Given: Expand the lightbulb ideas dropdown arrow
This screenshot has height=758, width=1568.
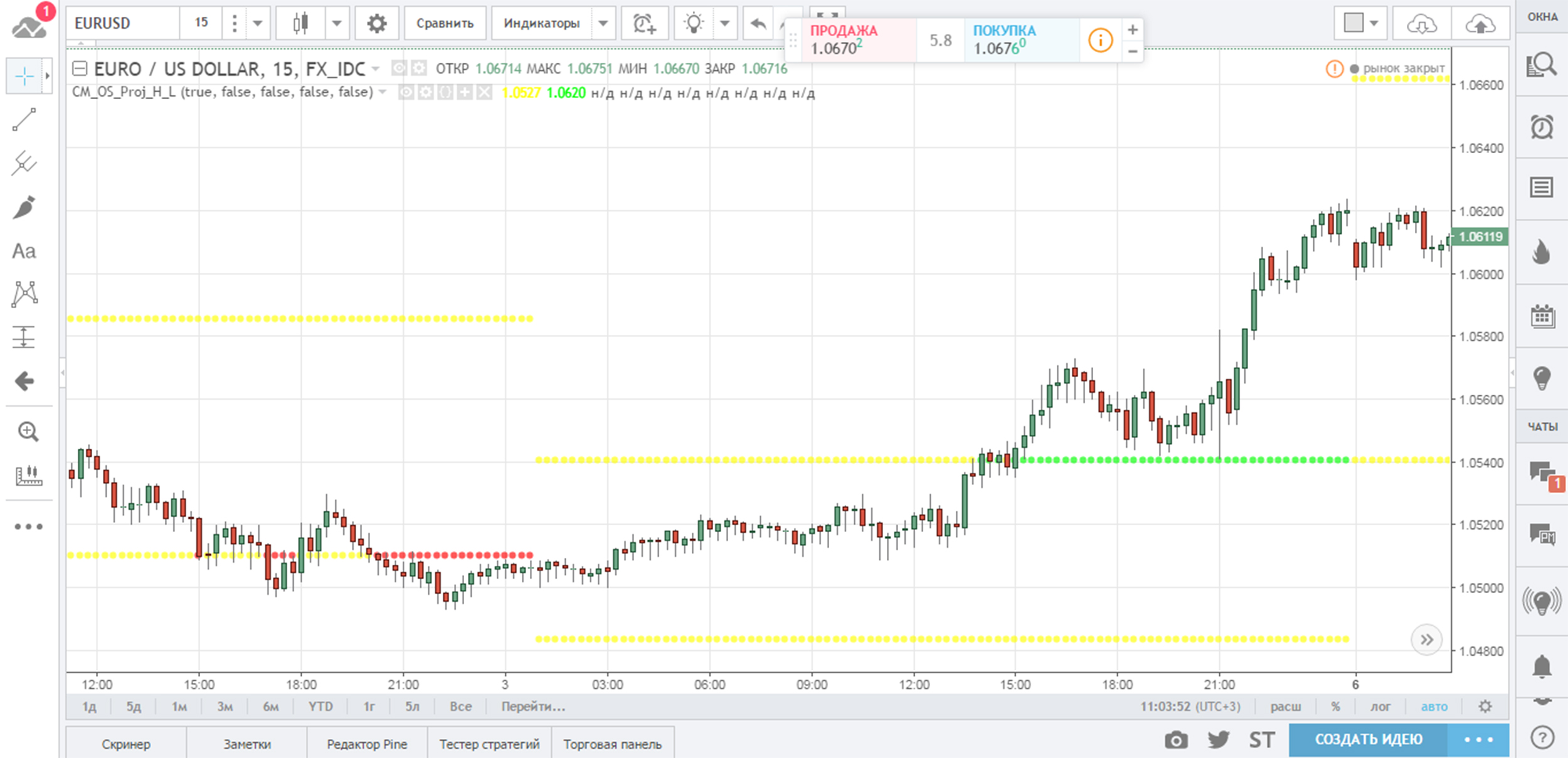Looking at the screenshot, I should [x=725, y=24].
